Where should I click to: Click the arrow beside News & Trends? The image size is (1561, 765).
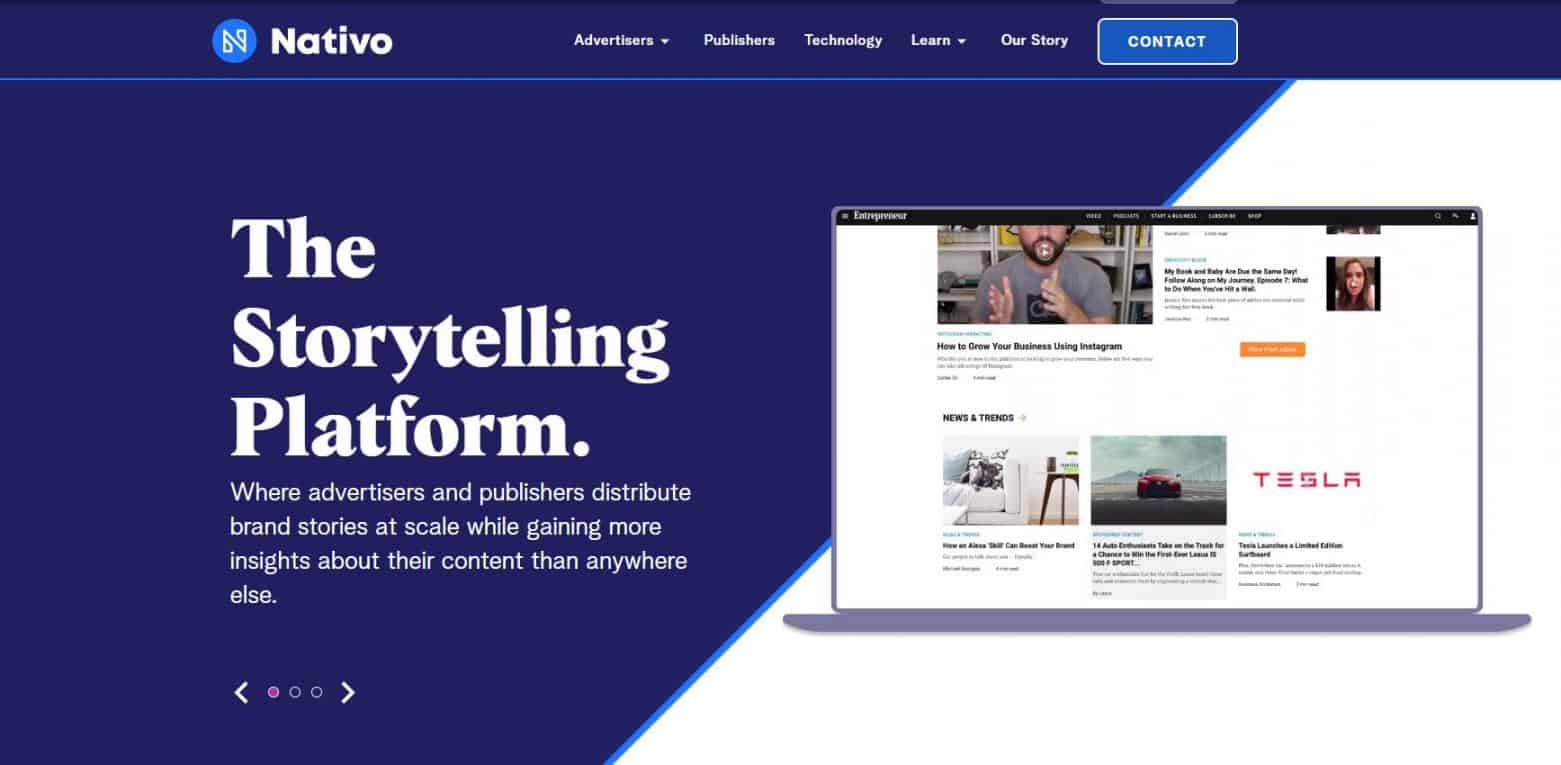1022,418
